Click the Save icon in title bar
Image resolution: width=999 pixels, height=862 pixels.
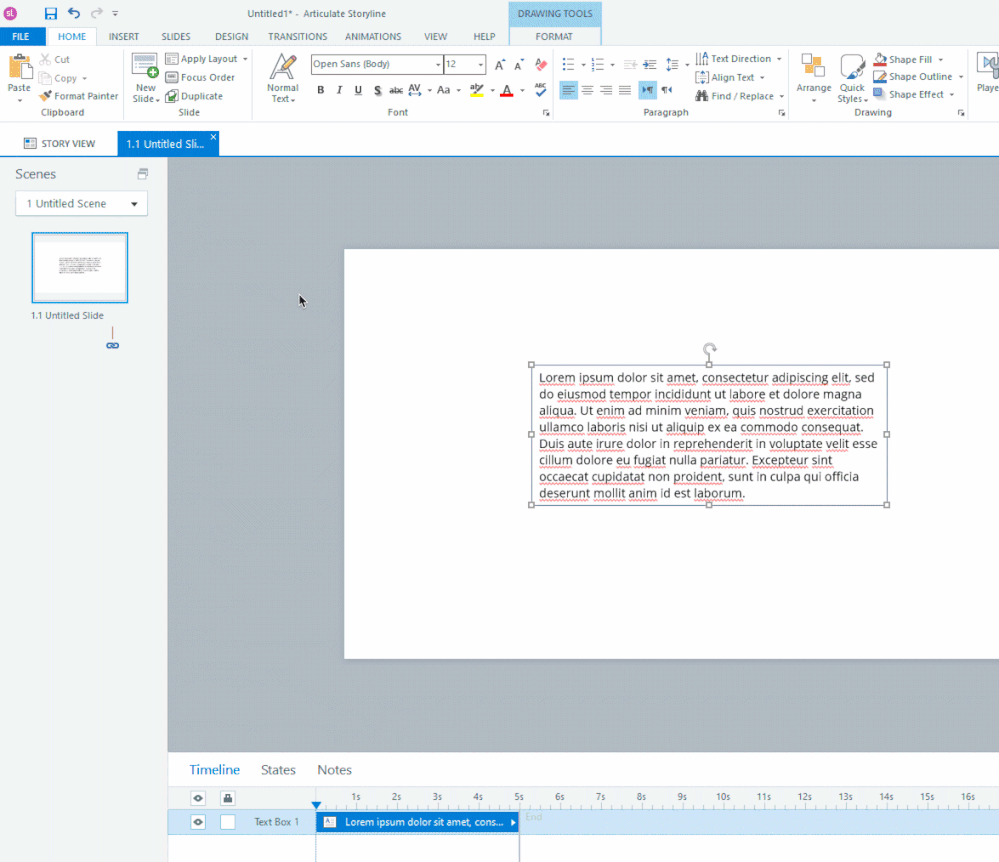tap(51, 13)
